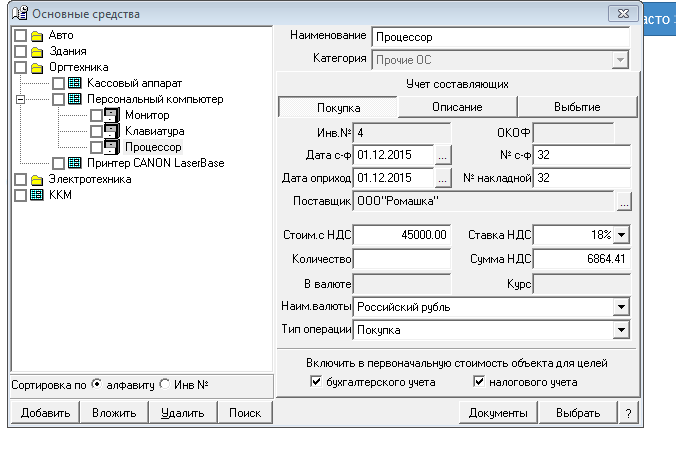676x471 pixels.
Task: Uncheck налогового учета option
Action: click(x=479, y=381)
